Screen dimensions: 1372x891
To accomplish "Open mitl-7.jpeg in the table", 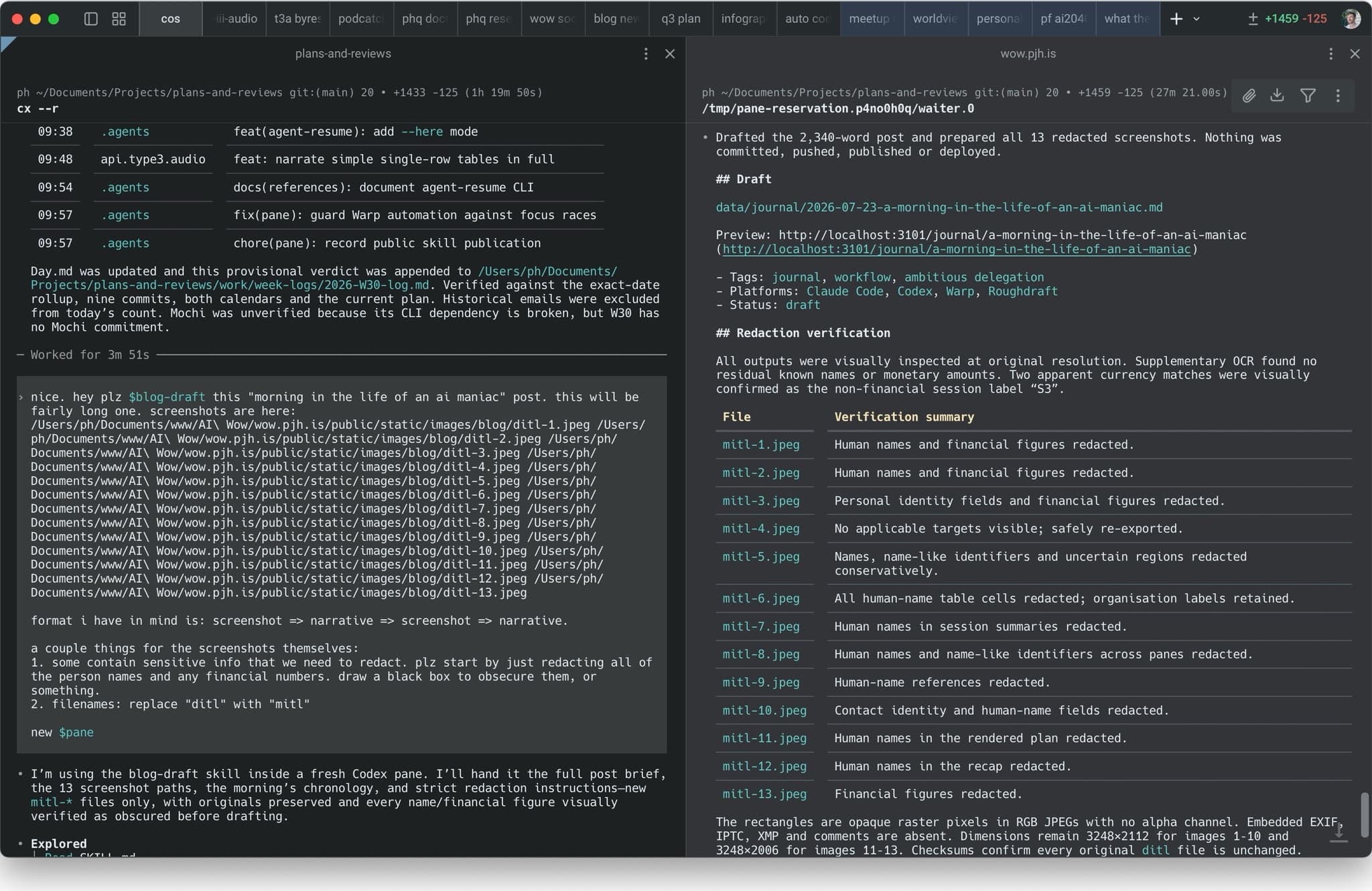I will [761, 626].
